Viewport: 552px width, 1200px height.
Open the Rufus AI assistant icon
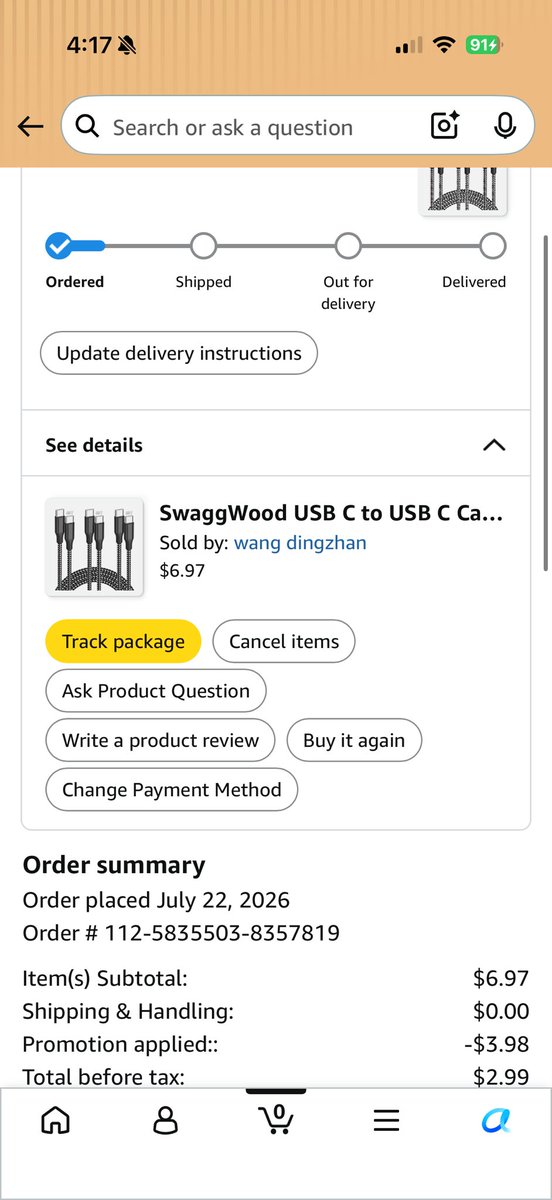pyautogui.click(x=496, y=1121)
